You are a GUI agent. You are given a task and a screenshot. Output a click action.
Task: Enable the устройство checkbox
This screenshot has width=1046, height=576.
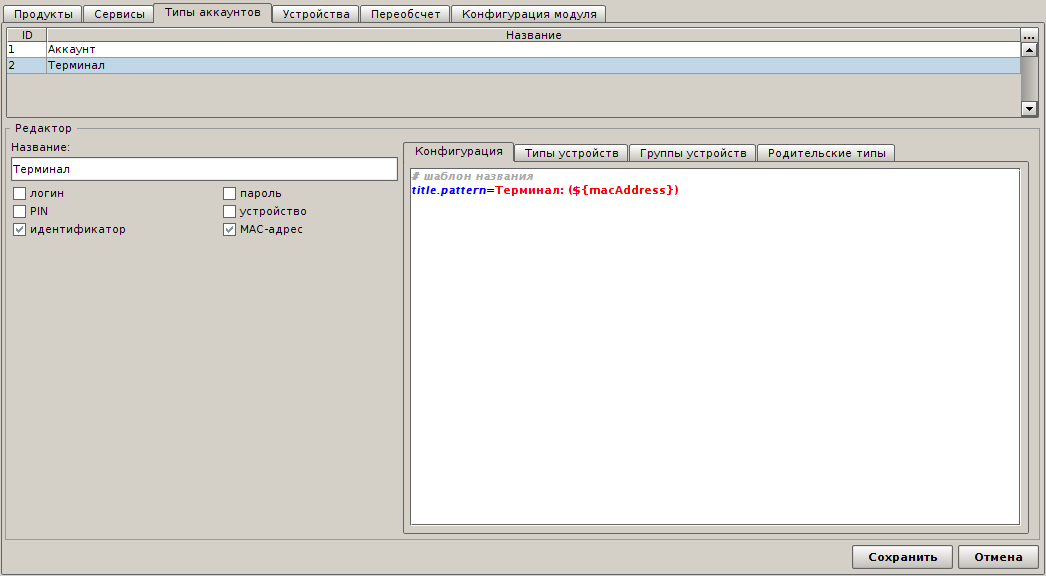[x=230, y=211]
